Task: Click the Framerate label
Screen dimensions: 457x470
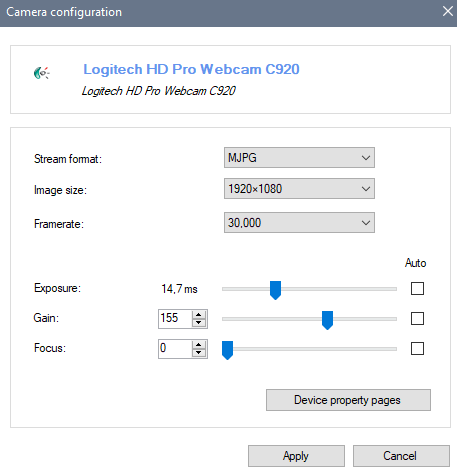Action: (59, 224)
